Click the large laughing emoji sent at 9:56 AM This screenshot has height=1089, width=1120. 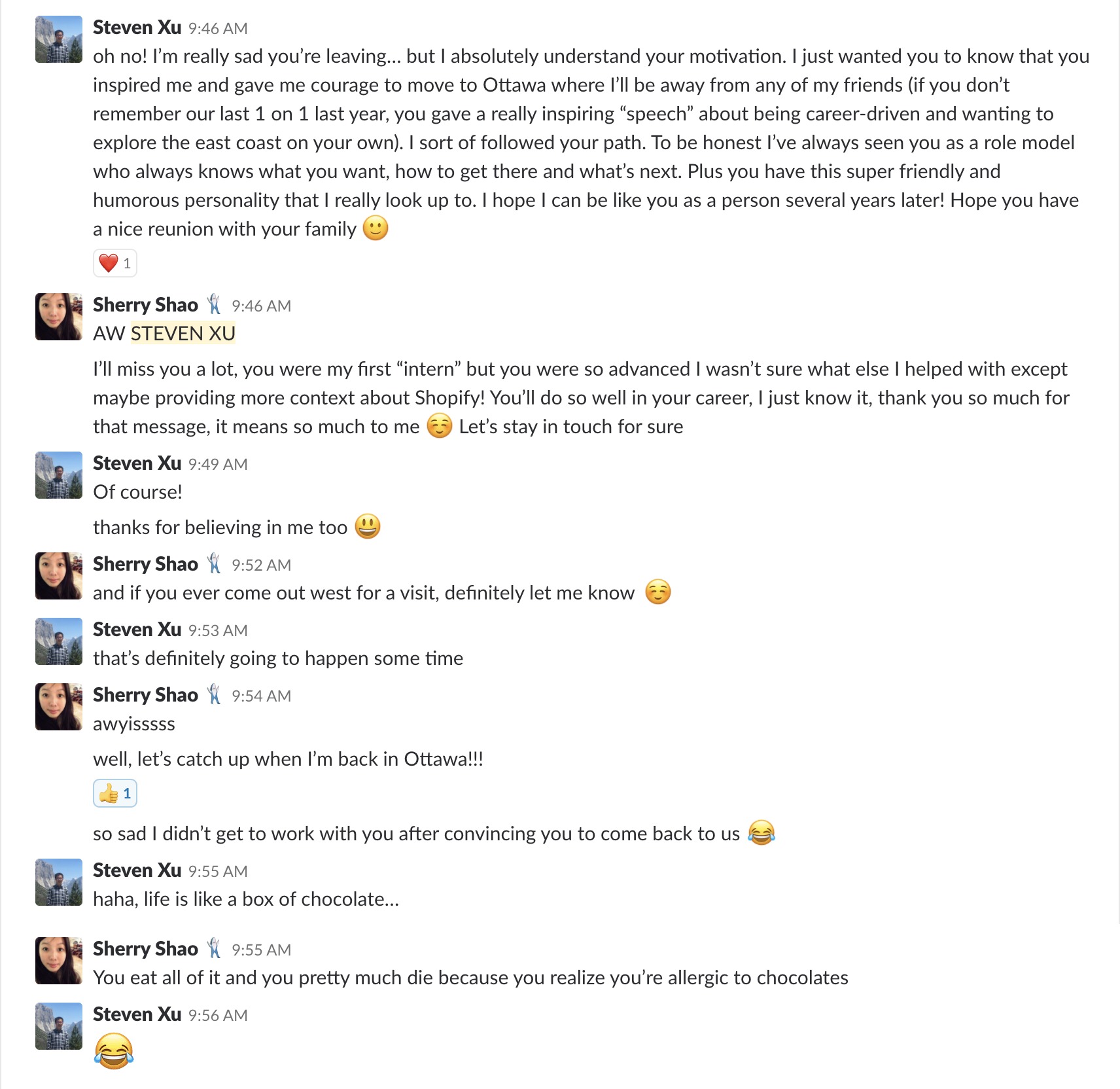click(114, 1051)
